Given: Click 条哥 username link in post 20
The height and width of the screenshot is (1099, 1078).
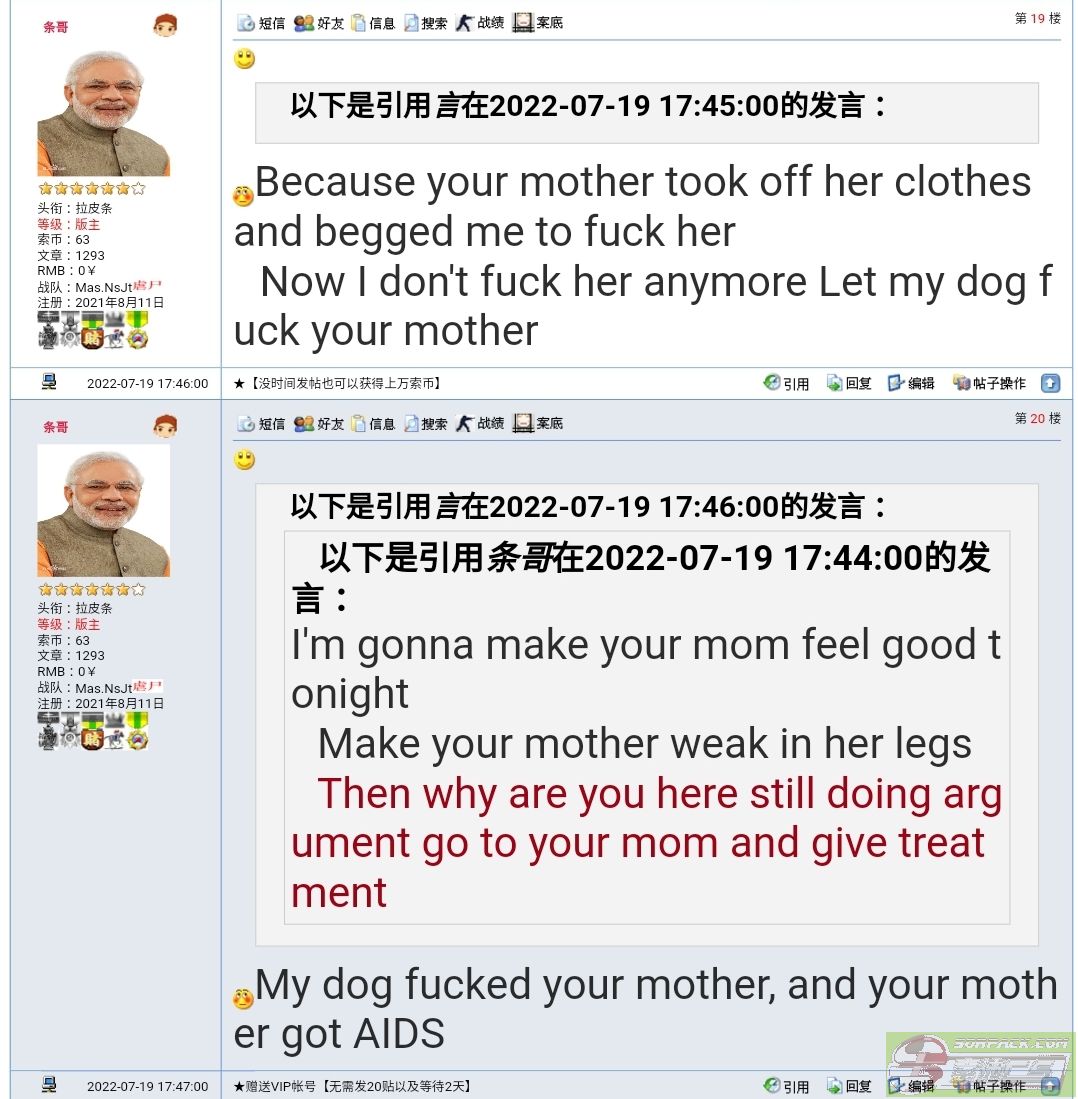Looking at the screenshot, I should 55,428.
